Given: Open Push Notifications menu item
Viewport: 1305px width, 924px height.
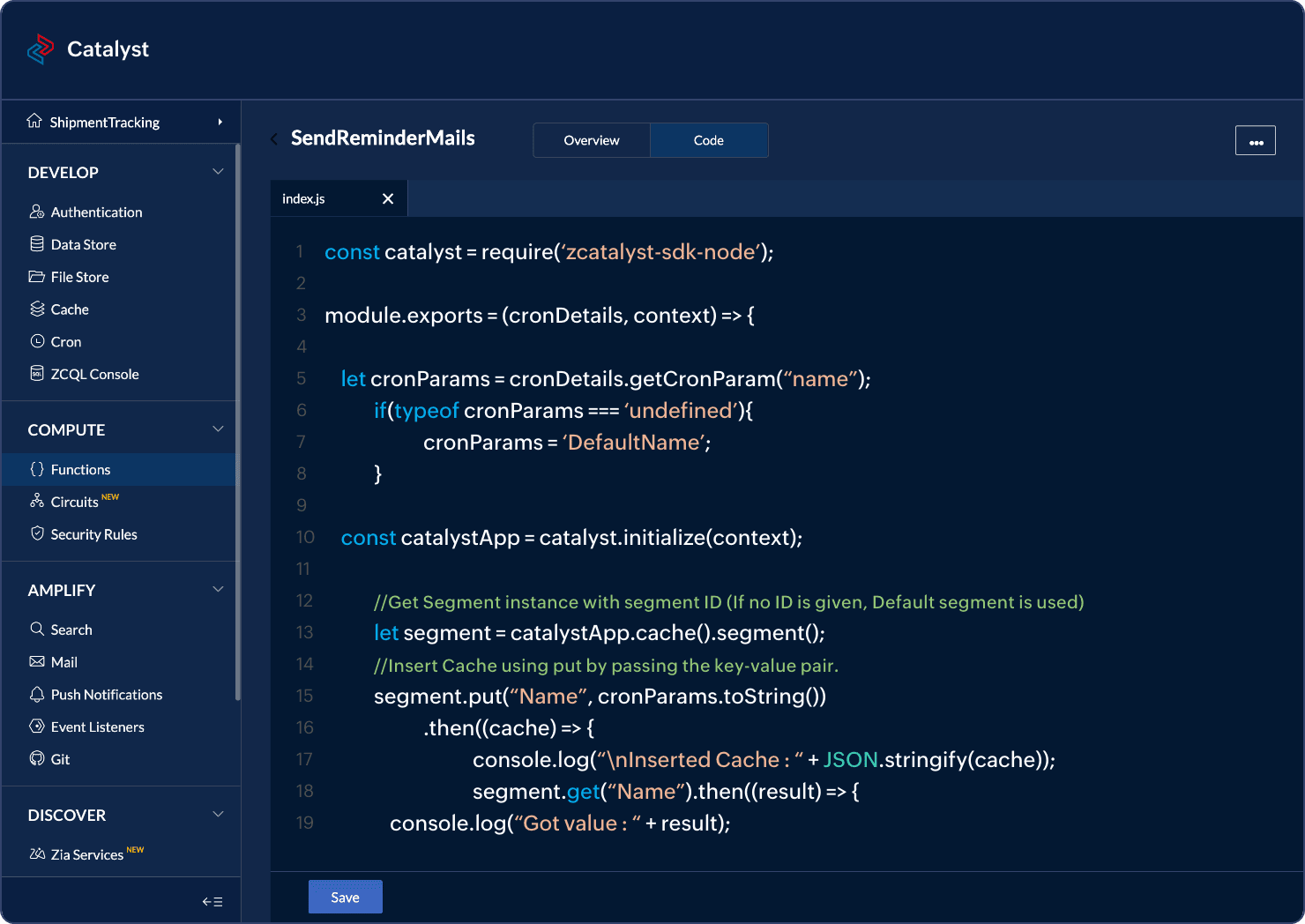Looking at the screenshot, I should pyautogui.click(x=107, y=695).
